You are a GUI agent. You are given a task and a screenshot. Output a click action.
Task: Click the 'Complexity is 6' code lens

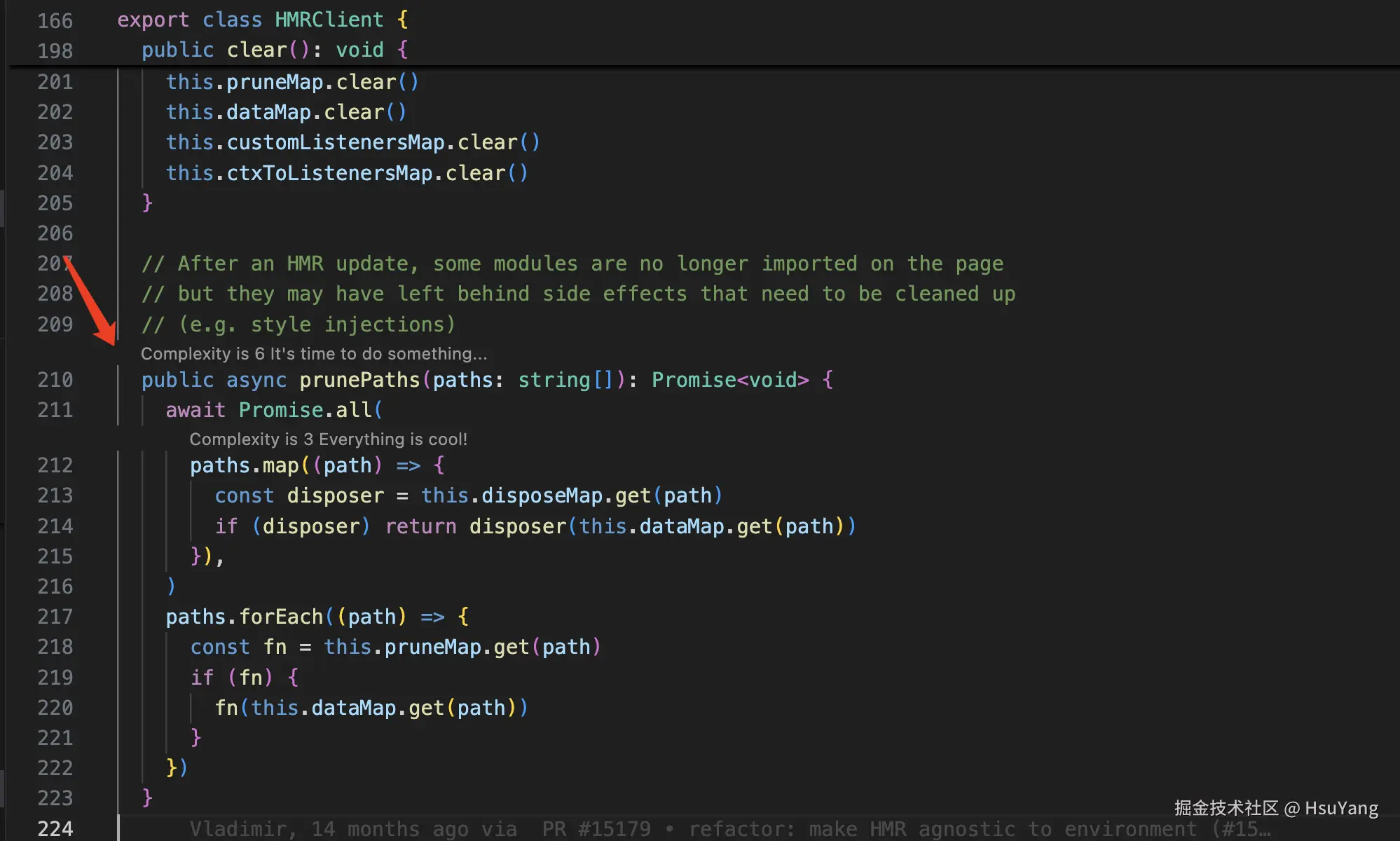(313, 354)
